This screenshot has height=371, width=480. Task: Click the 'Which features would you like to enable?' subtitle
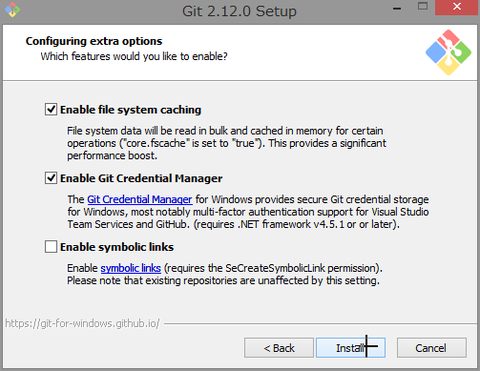(x=134, y=56)
